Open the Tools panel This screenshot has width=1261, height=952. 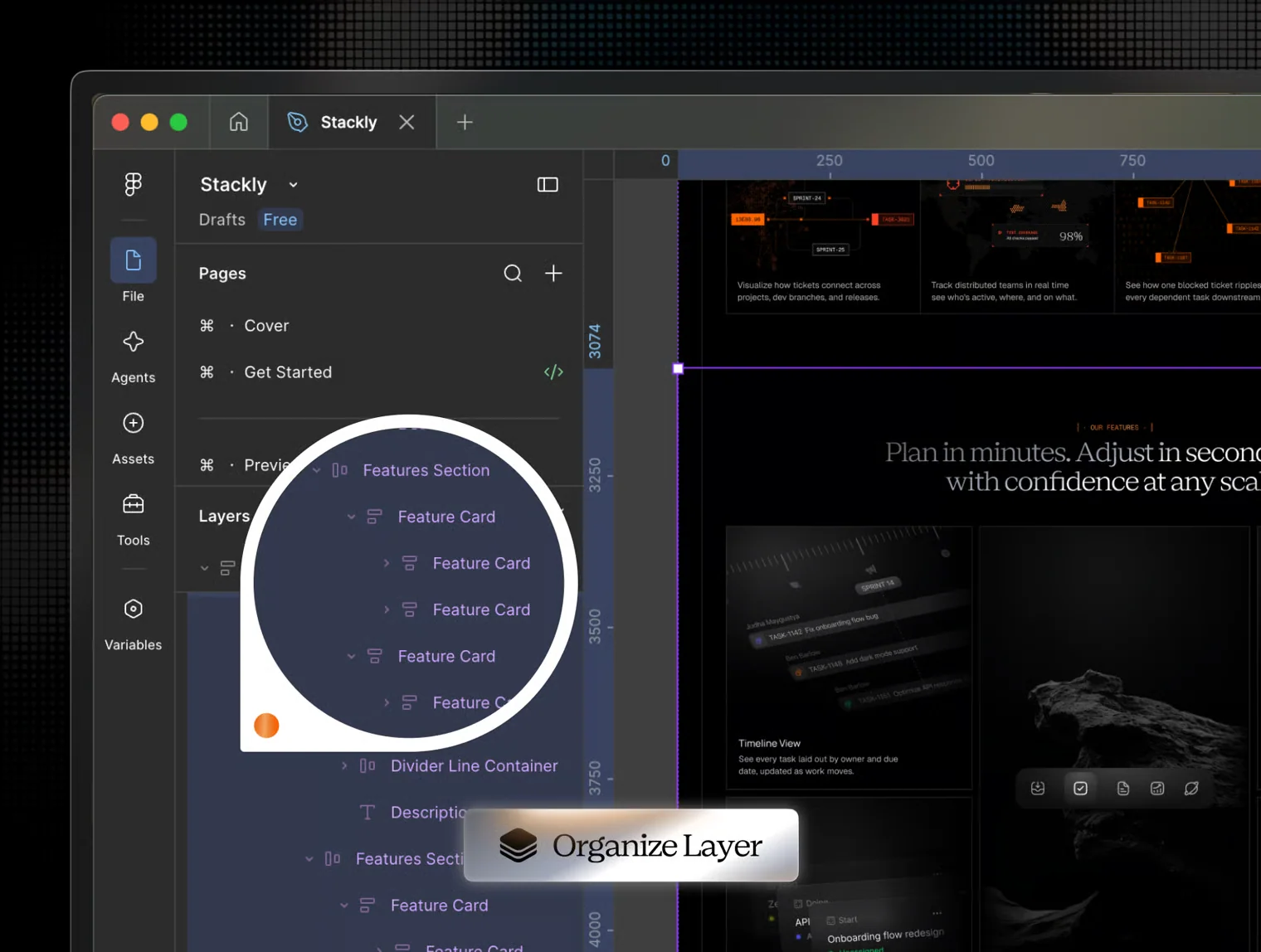pos(133,519)
